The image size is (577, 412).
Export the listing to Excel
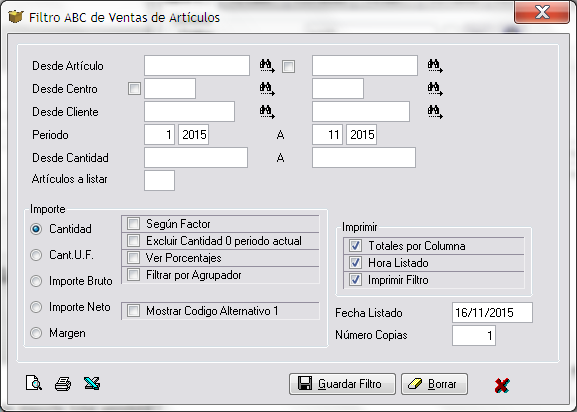point(92,383)
